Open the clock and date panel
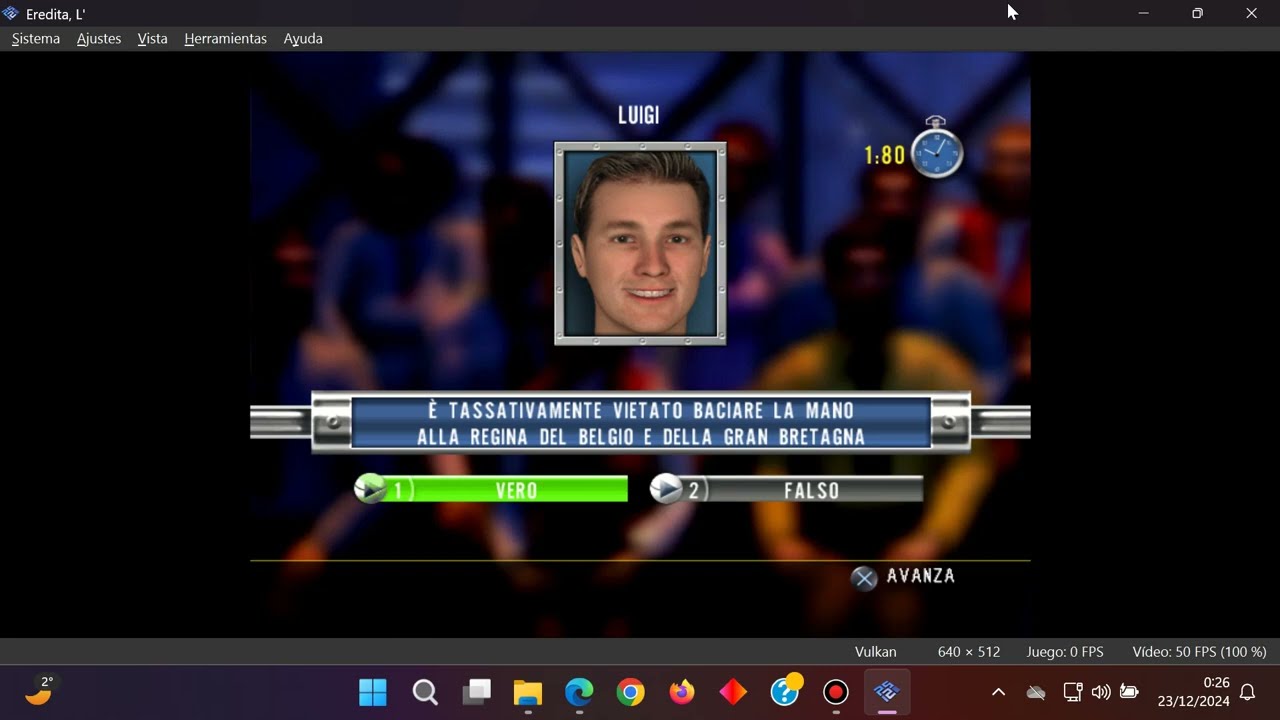The width and height of the screenshot is (1280, 720). (x=1193, y=692)
